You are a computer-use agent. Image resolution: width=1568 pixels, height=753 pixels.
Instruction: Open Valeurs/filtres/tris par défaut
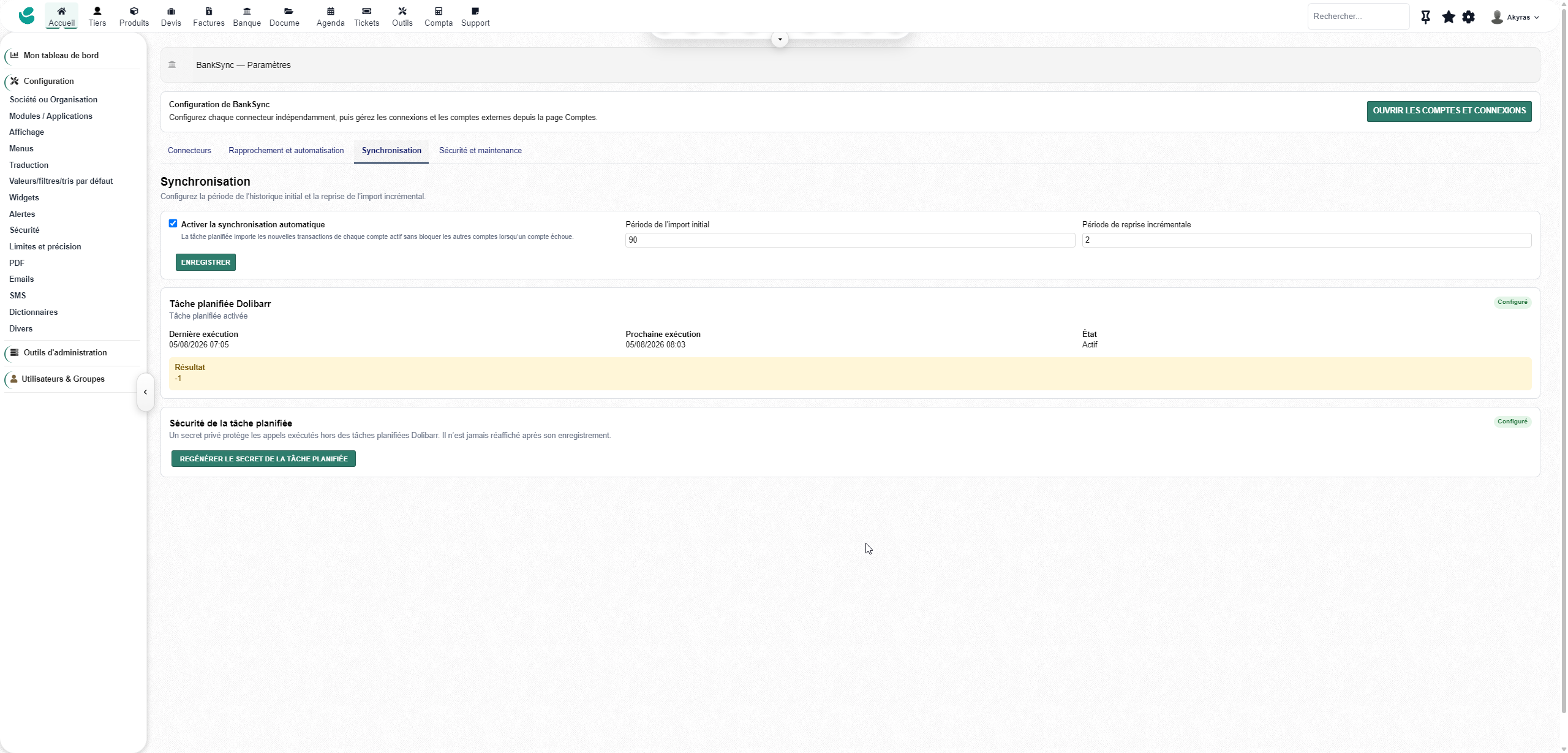pyautogui.click(x=61, y=181)
